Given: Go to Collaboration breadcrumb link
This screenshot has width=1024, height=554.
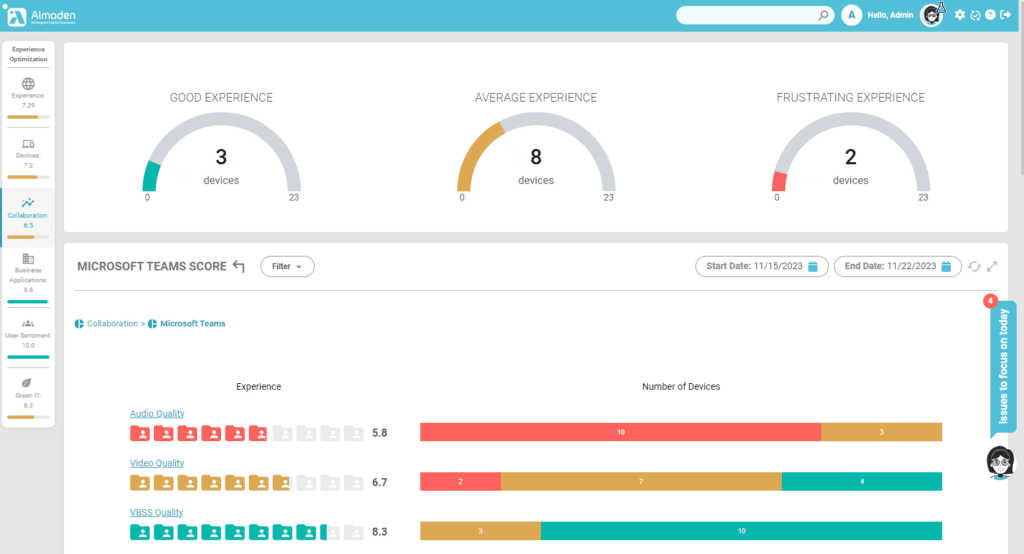Looking at the screenshot, I should [x=112, y=323].
